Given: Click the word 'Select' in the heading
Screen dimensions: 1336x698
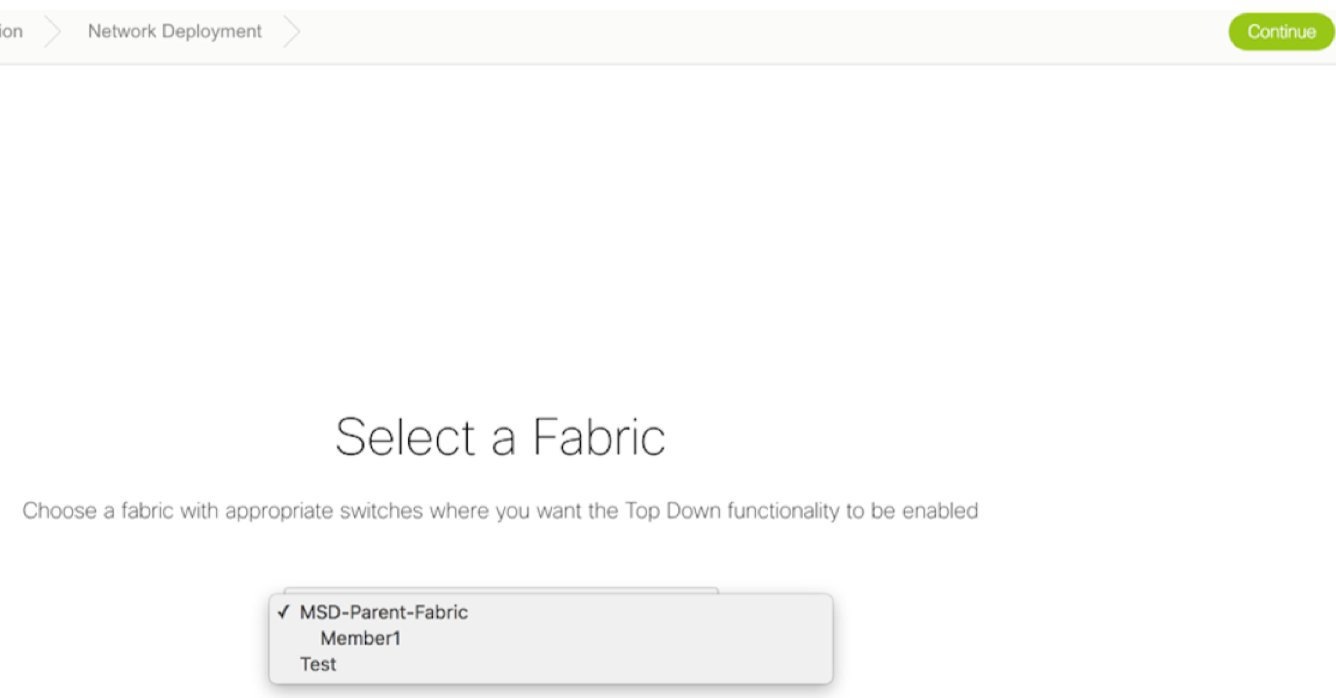Looking at the screenshot, I should pyautogui.click(x=405, y=437).
